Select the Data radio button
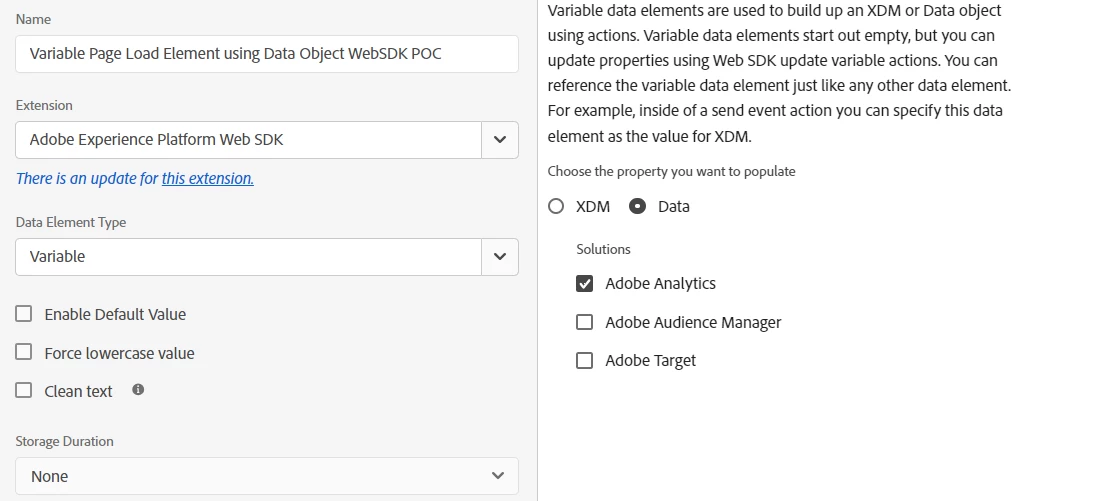 [x=638, y=207]
